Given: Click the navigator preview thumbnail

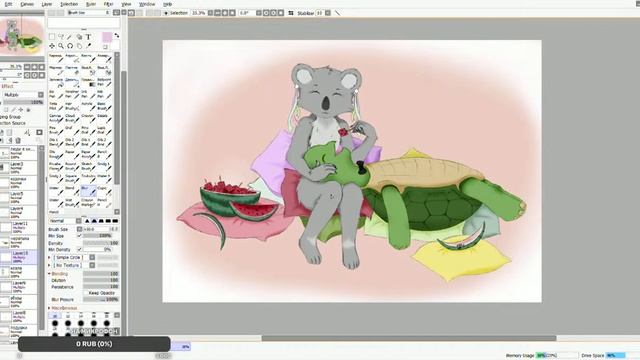Looking at the screenshot, I should (x=22, y=36).
